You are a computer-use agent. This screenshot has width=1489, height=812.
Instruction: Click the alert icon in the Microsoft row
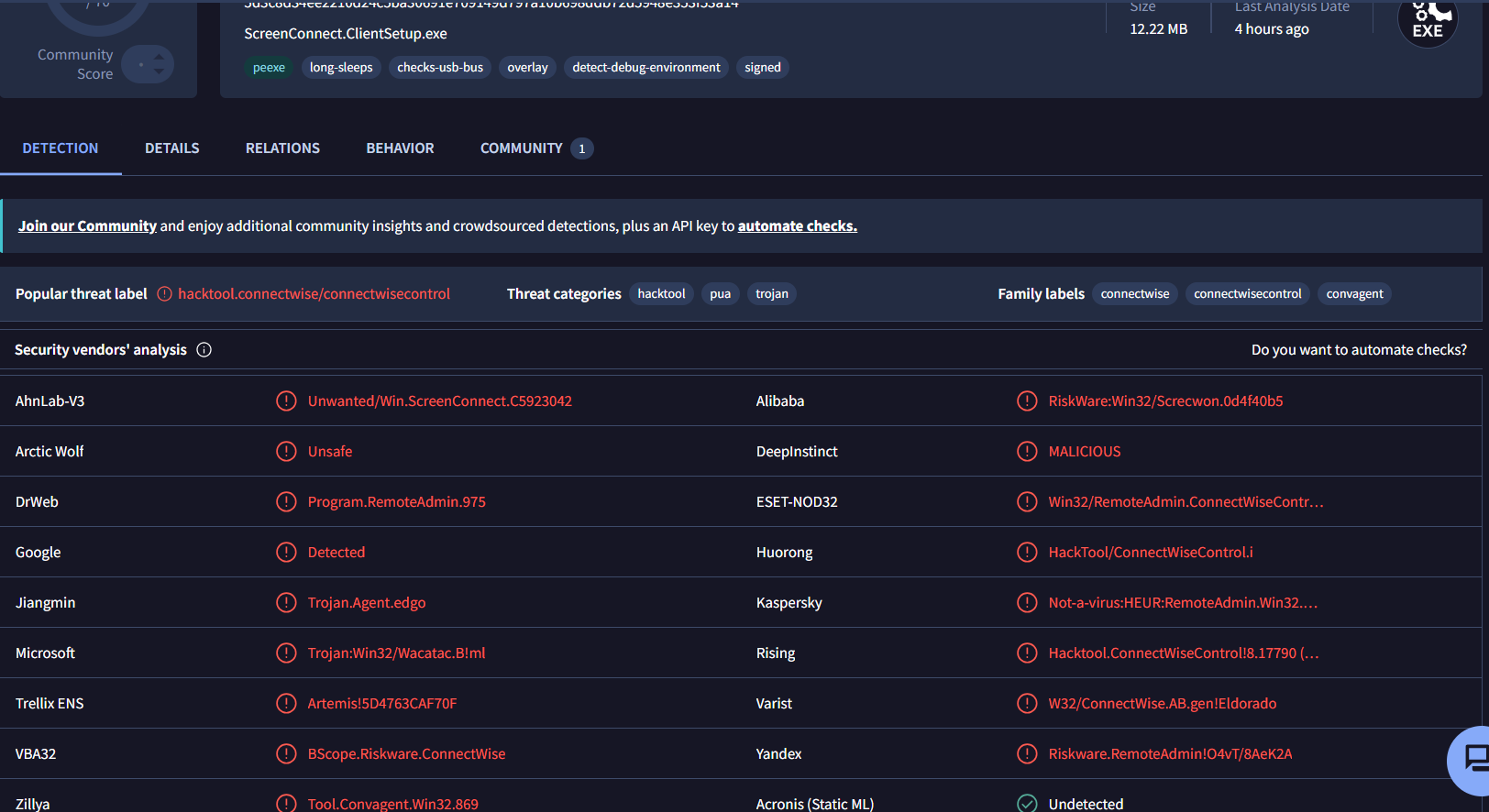[287, 653]
